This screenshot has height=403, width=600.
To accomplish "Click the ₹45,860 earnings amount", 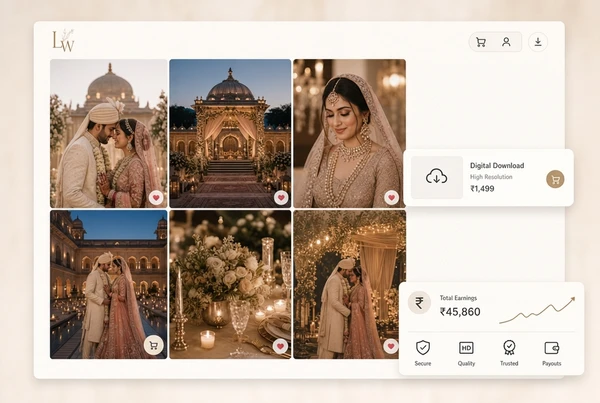I will pyautogui.click(x=460, y=312).
